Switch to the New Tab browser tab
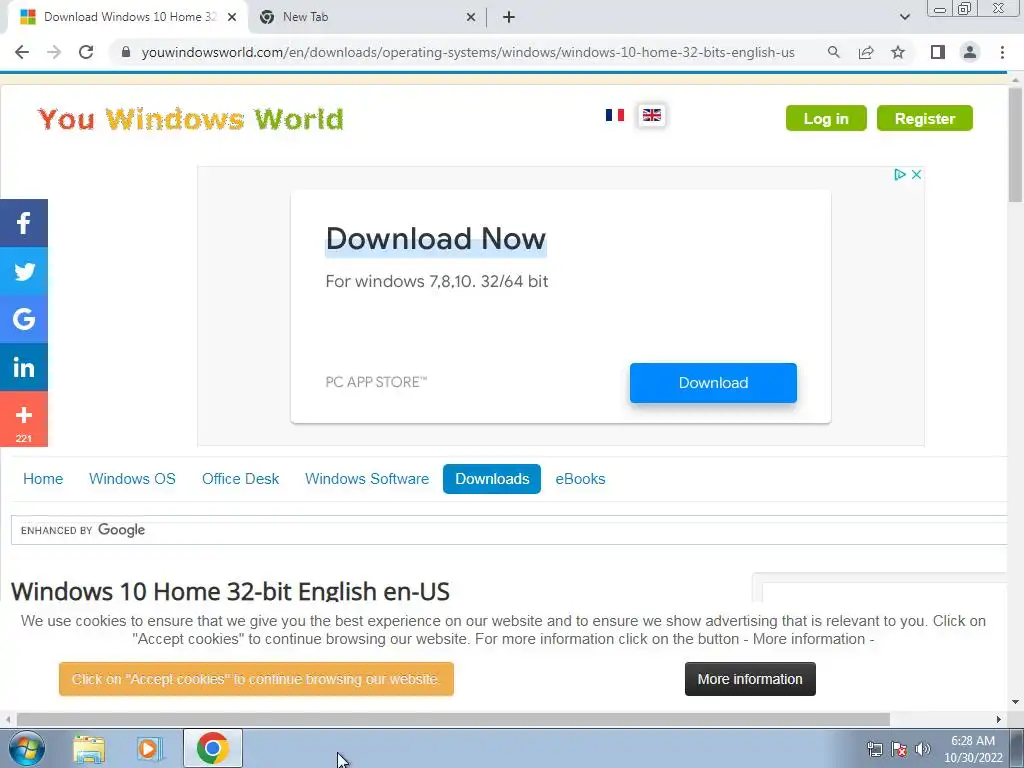This screenshot has width=1024, height=768. [x=368, y=17]
